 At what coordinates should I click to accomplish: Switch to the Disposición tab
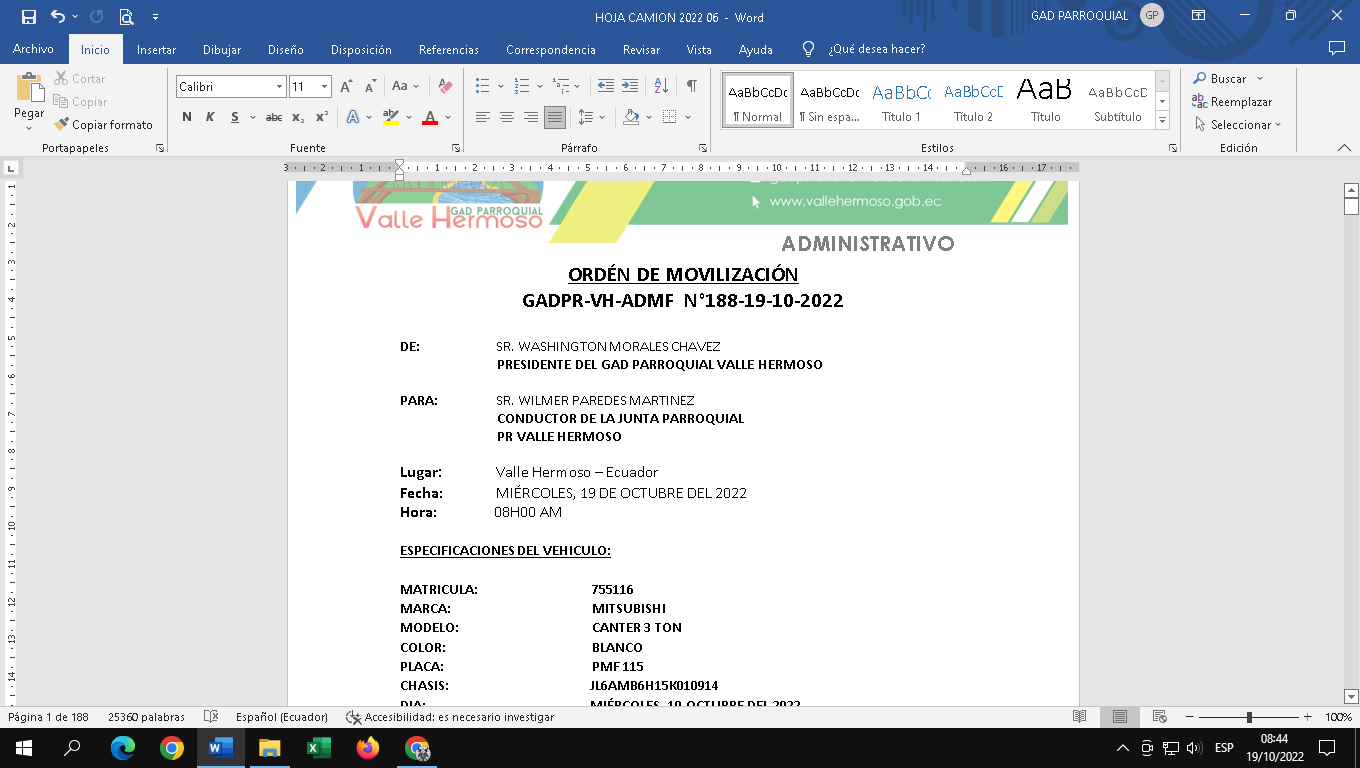point(361,49)
